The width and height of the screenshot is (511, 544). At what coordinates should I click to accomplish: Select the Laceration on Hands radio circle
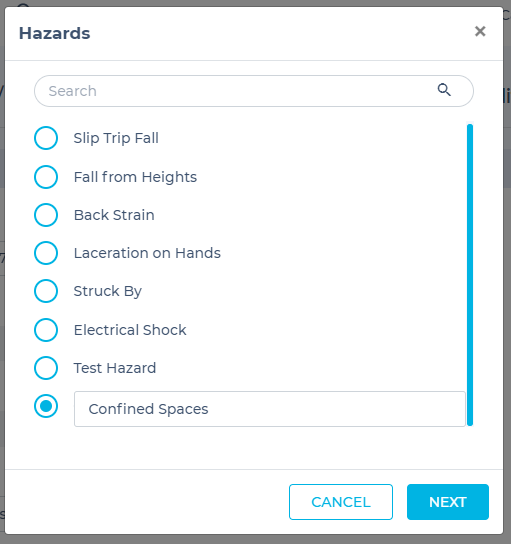[46, 253]
